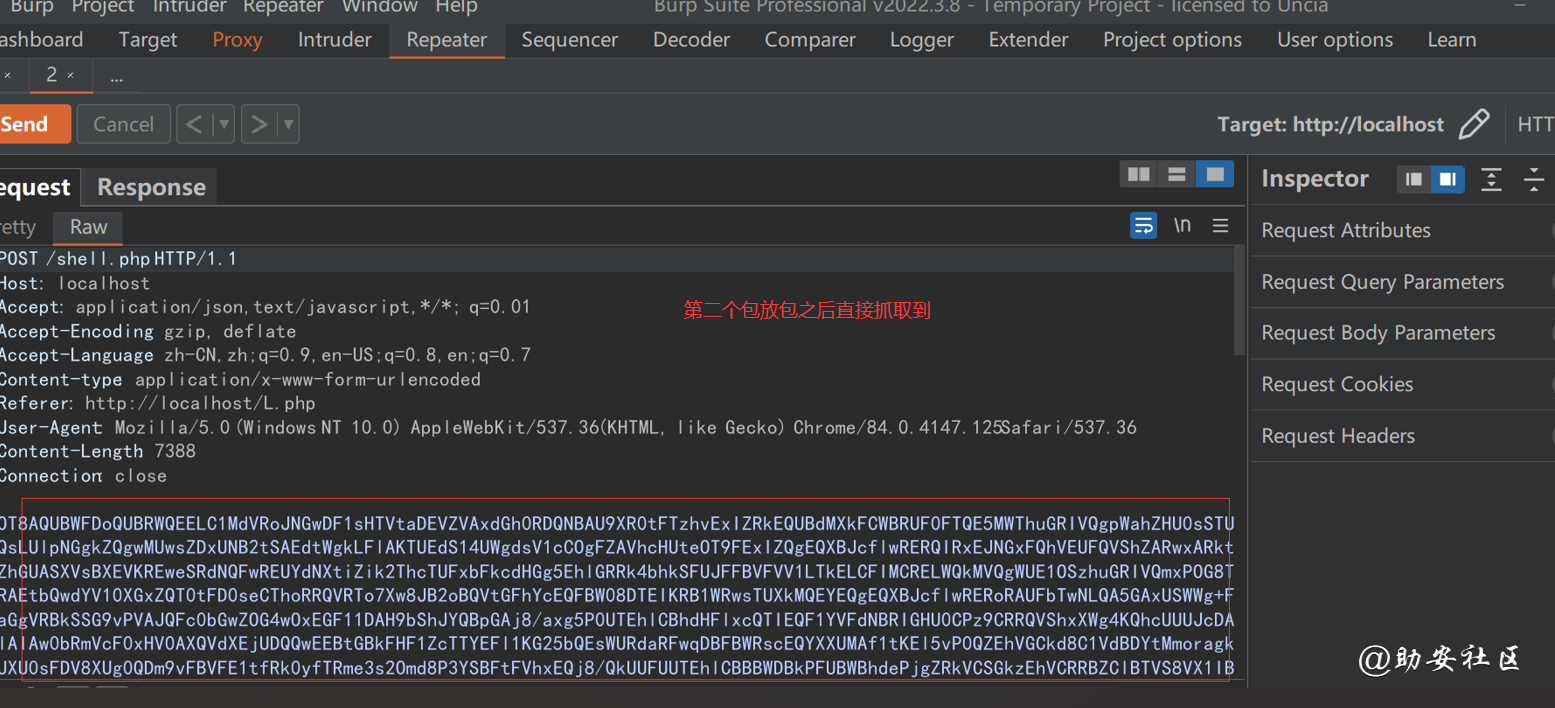Click the Accept-Encoding header line

pyautogui.click(x=148, y=331)
